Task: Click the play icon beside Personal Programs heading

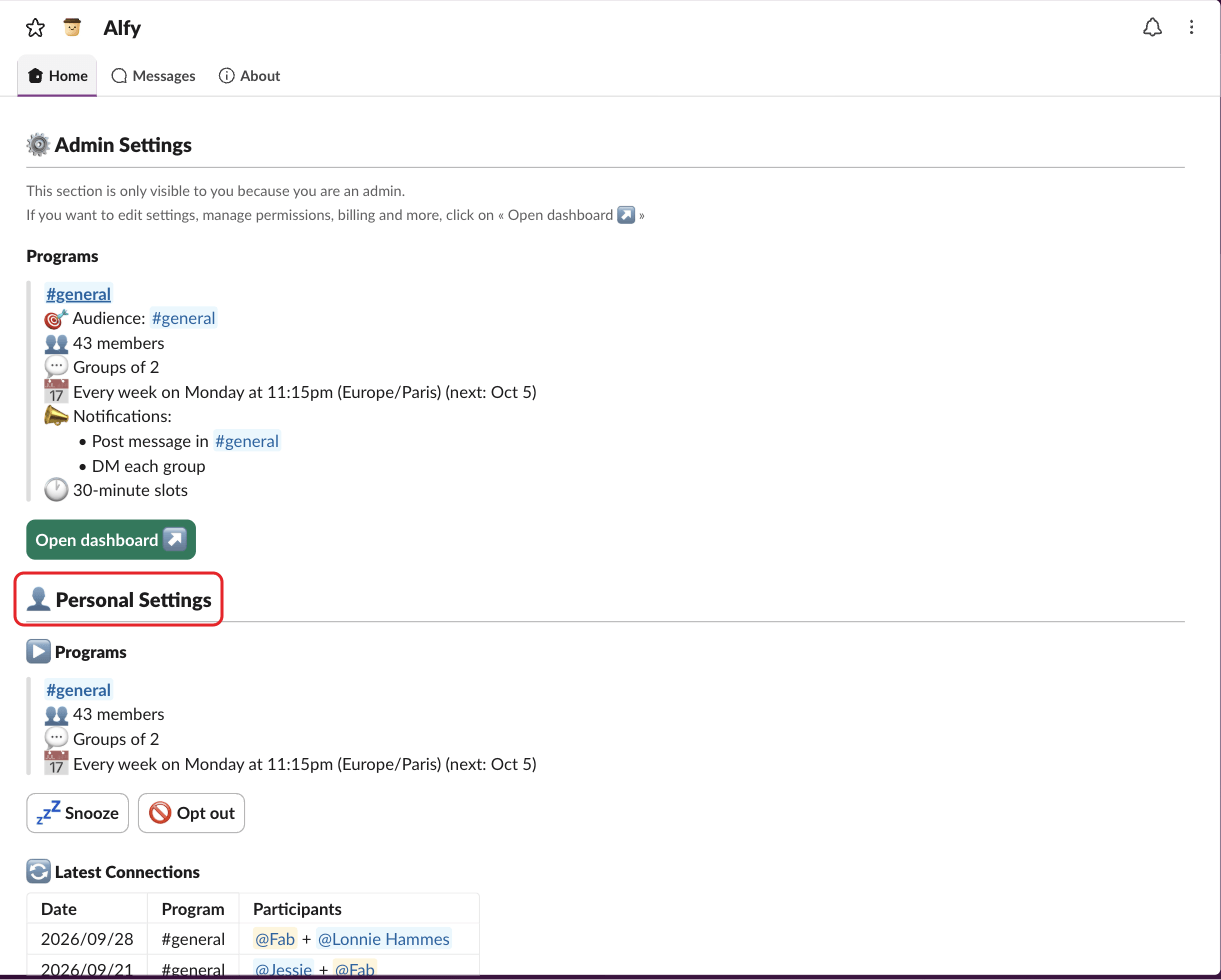Action: pos(38,652)
